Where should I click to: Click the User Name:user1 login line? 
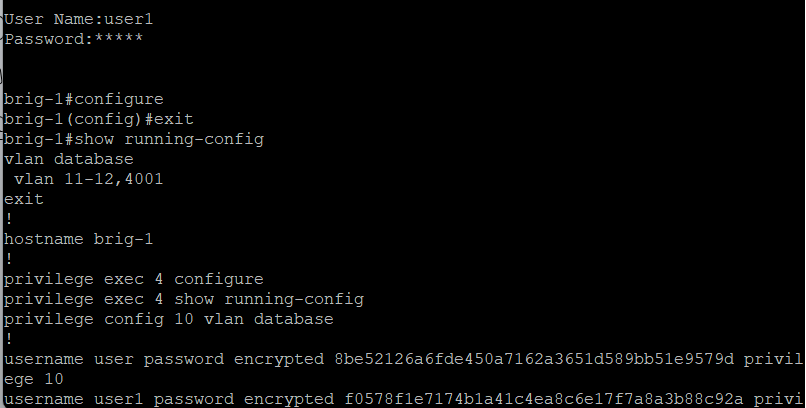(79, 20)
